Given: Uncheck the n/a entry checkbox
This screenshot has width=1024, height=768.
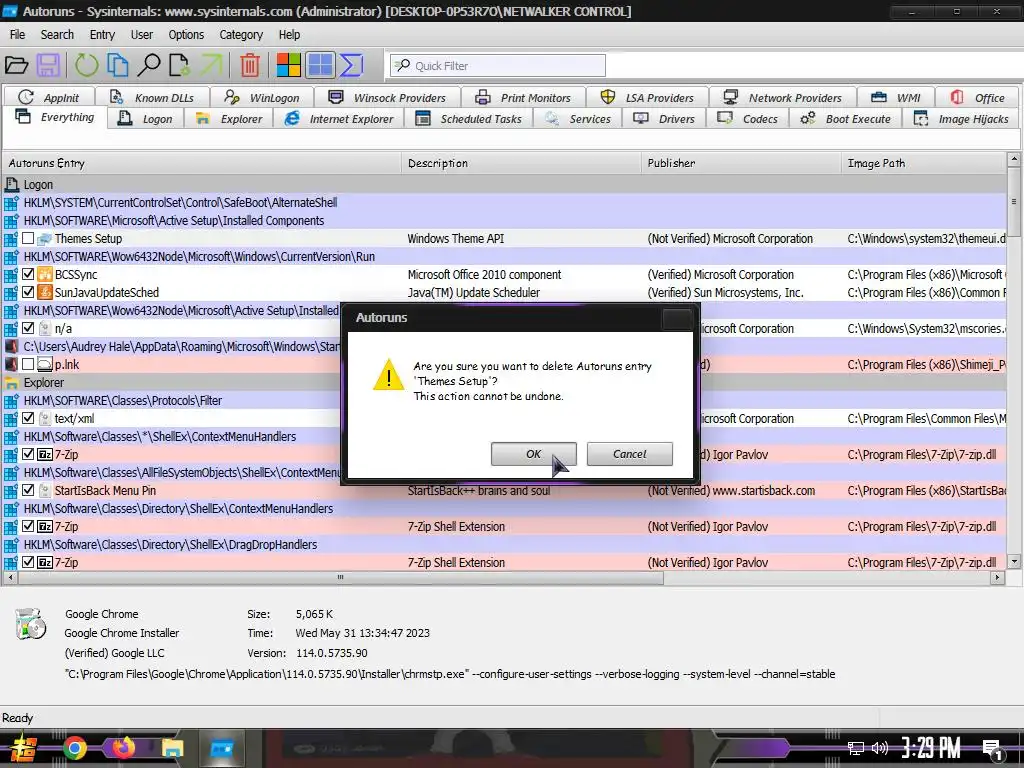Looking at the screenshot, I should (28, 328).
